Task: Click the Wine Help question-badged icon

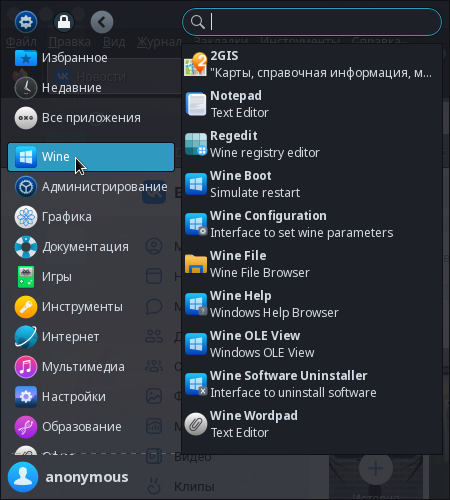Action: click(x=196, y=304)
